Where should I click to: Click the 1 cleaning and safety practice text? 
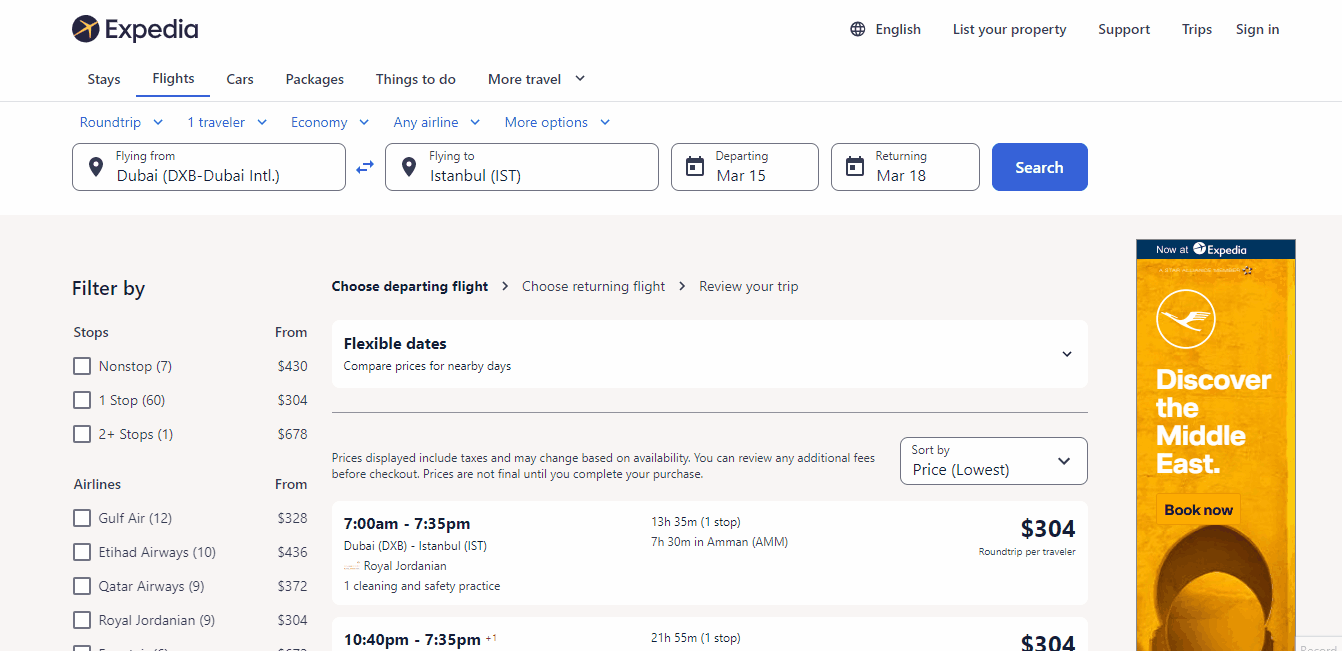(422, 586)
